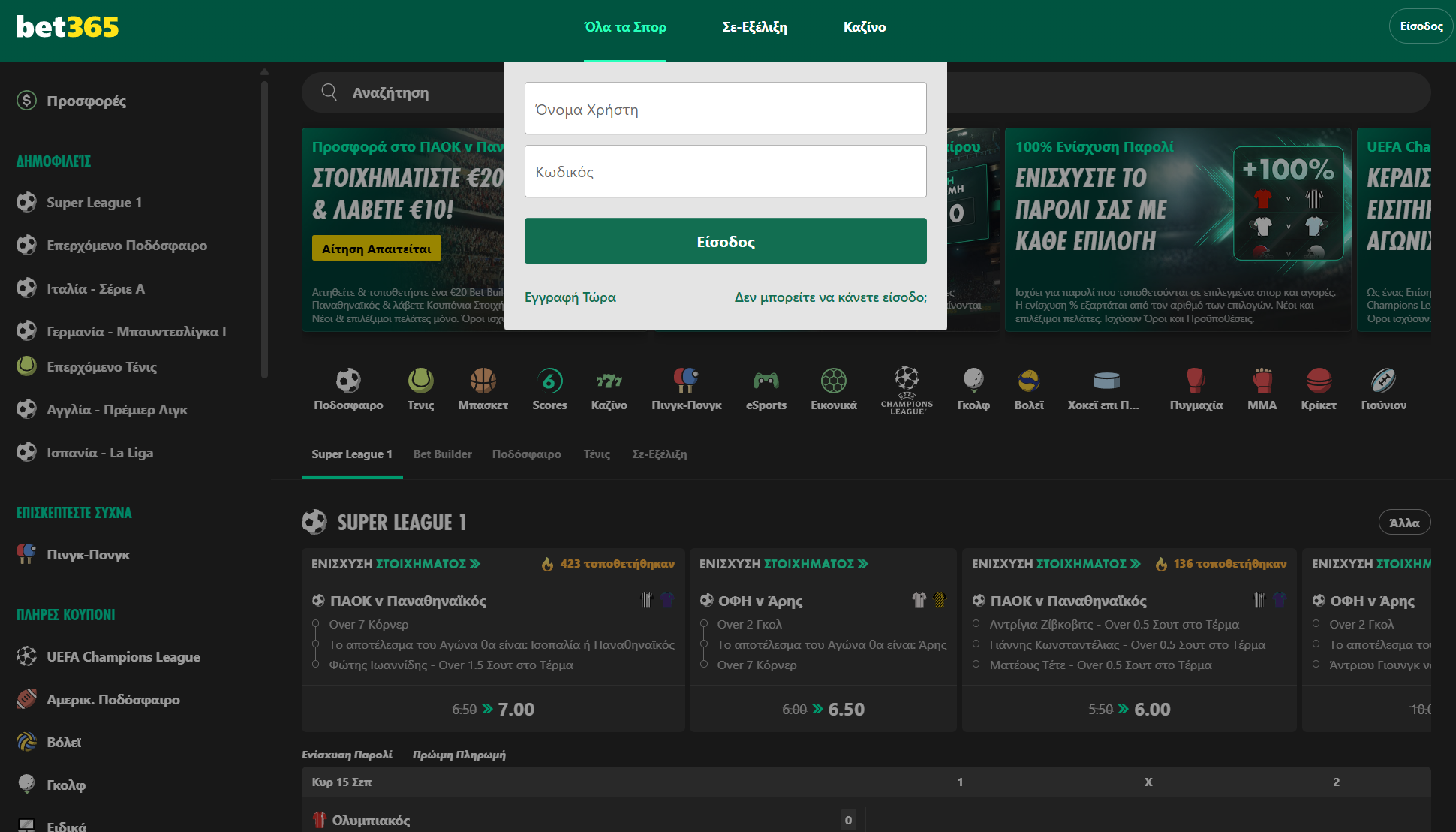Click Ενίσχυση Παρολί label
Image resolution: width=1456 pixels, height=832 pixels.
(347, 754)
